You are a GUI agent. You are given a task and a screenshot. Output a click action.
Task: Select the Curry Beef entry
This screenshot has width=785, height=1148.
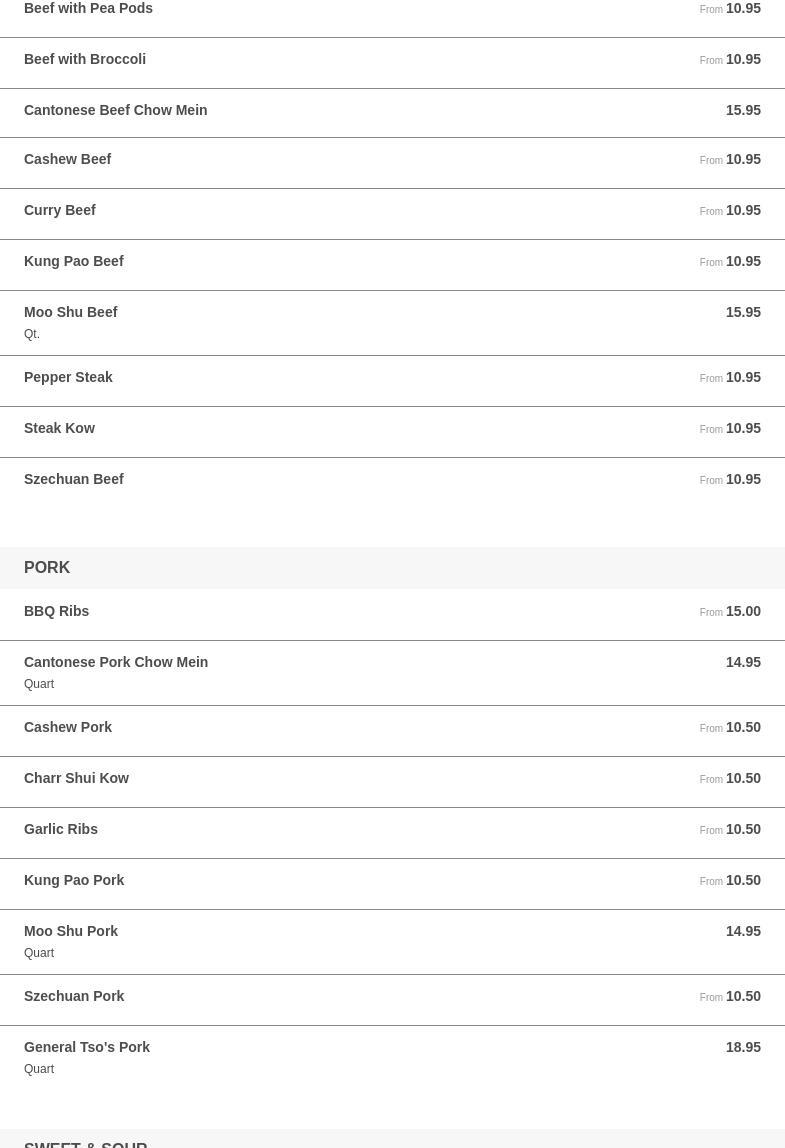(x=392, y=214)
